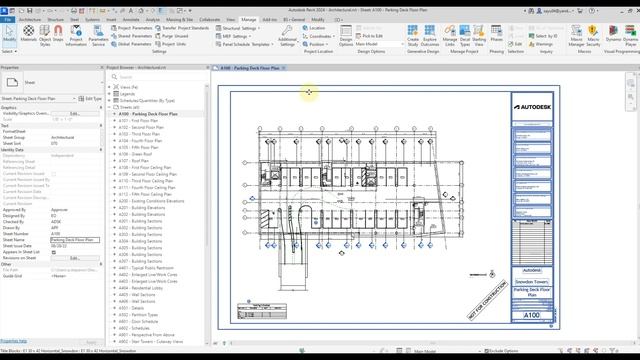Click Edit for Revisions on Sheet
This screenshot has width=640, height=360.
pos(75,258)
